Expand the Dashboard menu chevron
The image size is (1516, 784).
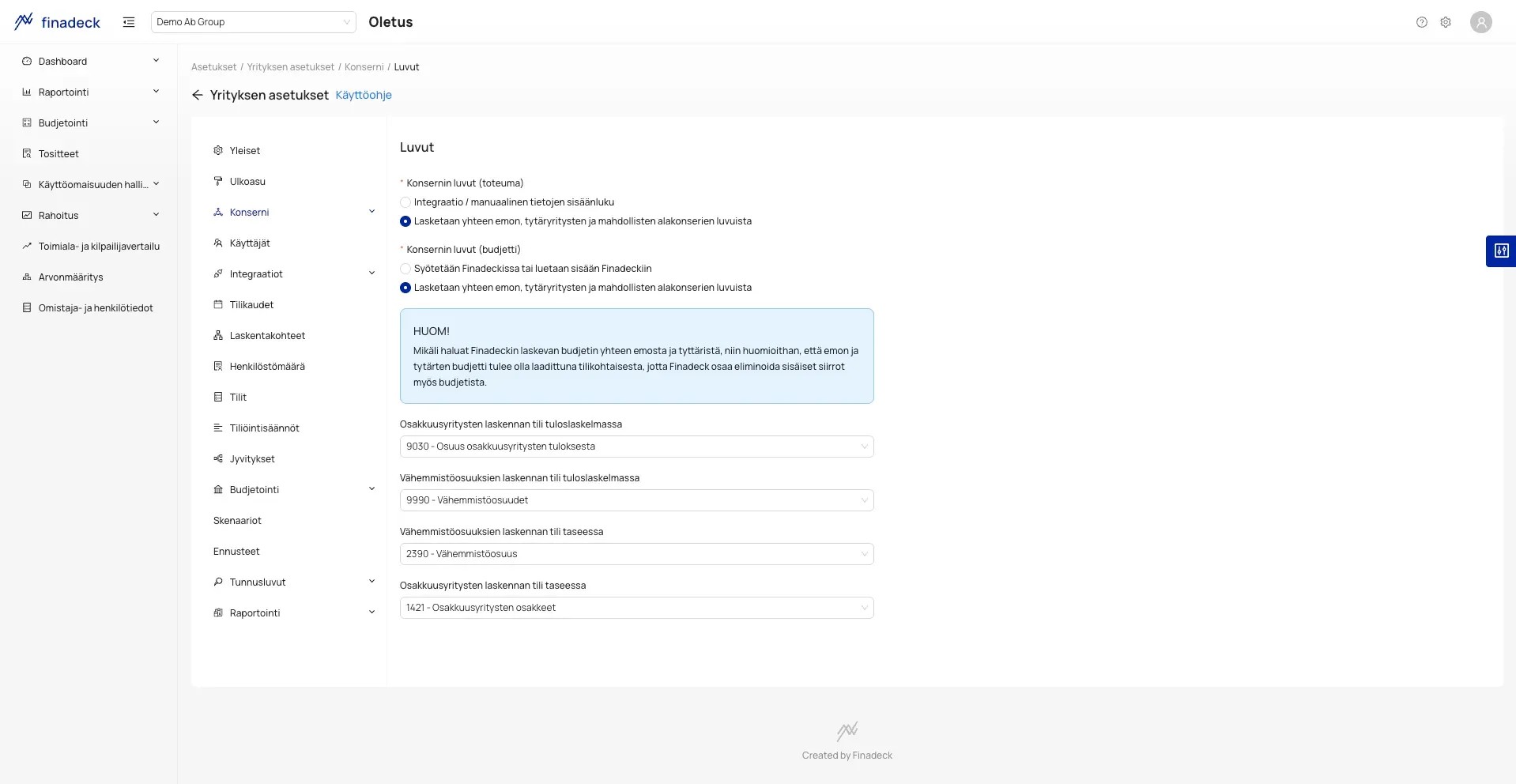point(156,61)
